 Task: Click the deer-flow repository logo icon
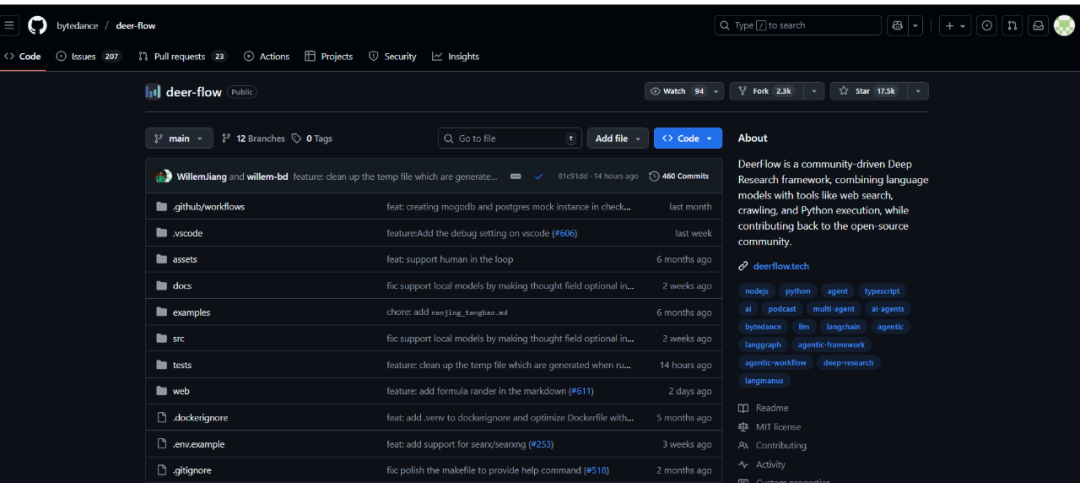153,92
